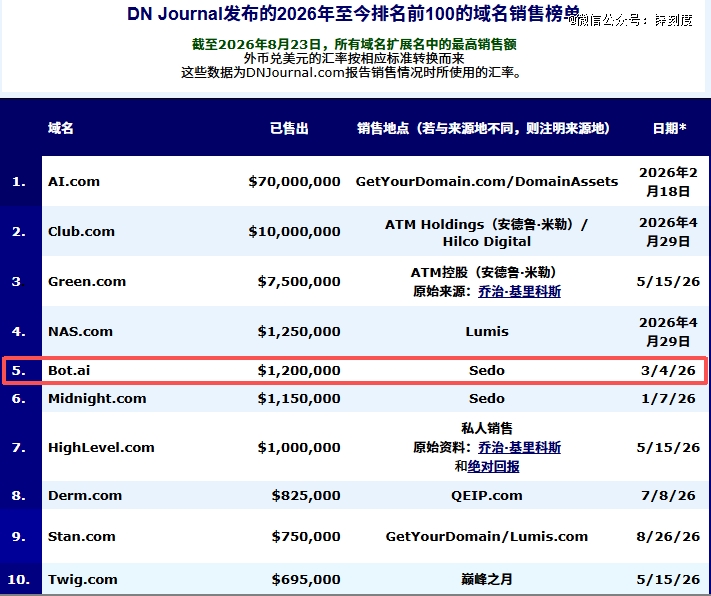Select the Stan.com domain entry
Image resolution: width=711 pixels, height=596 pixels.
click(x=82, y=537)
